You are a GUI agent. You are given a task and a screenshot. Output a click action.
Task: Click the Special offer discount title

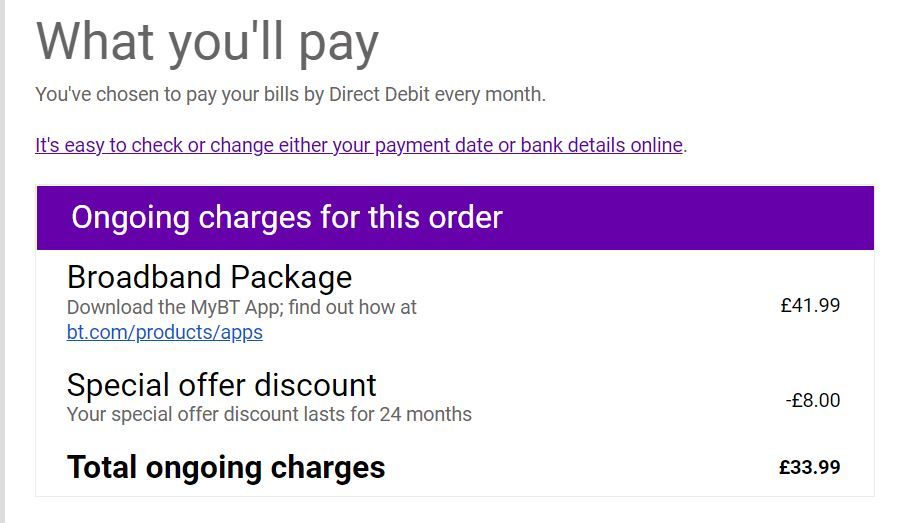click(x=221, y=385)
